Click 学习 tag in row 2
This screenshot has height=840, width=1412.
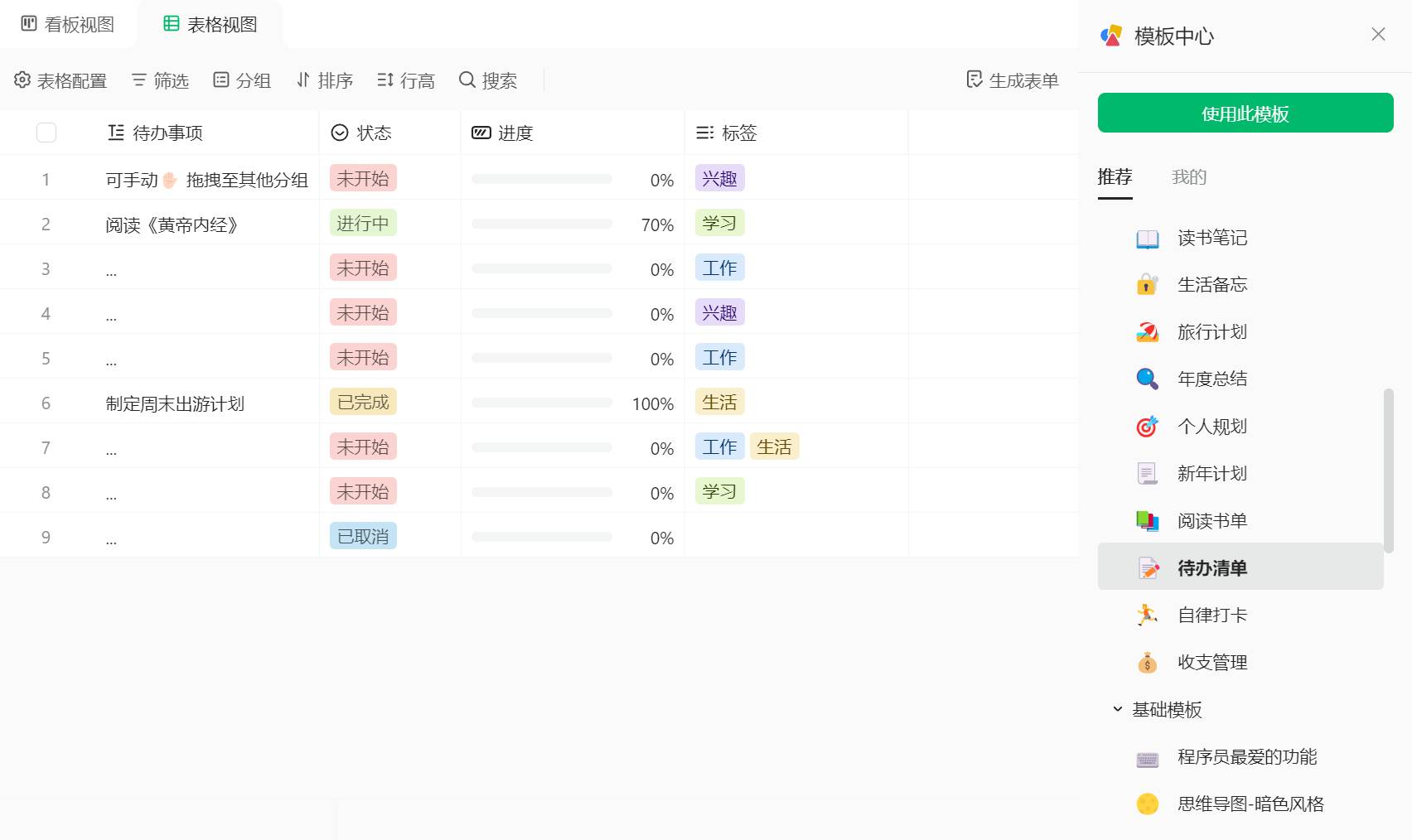(720, 224)
